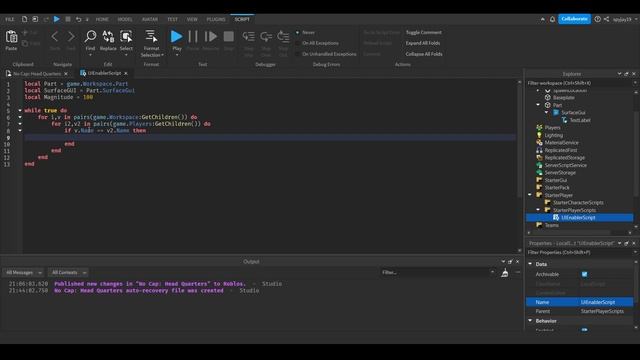Click the Collaborate button

[574, 19]
